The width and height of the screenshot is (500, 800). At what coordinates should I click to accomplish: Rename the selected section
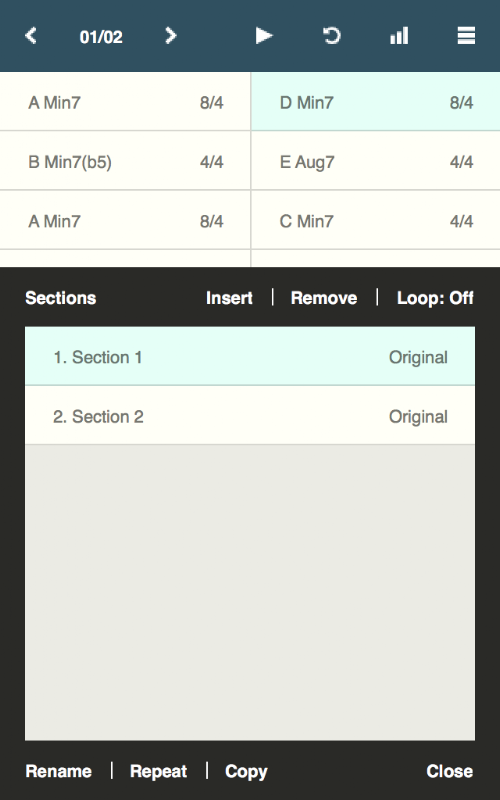coord(59,771)
